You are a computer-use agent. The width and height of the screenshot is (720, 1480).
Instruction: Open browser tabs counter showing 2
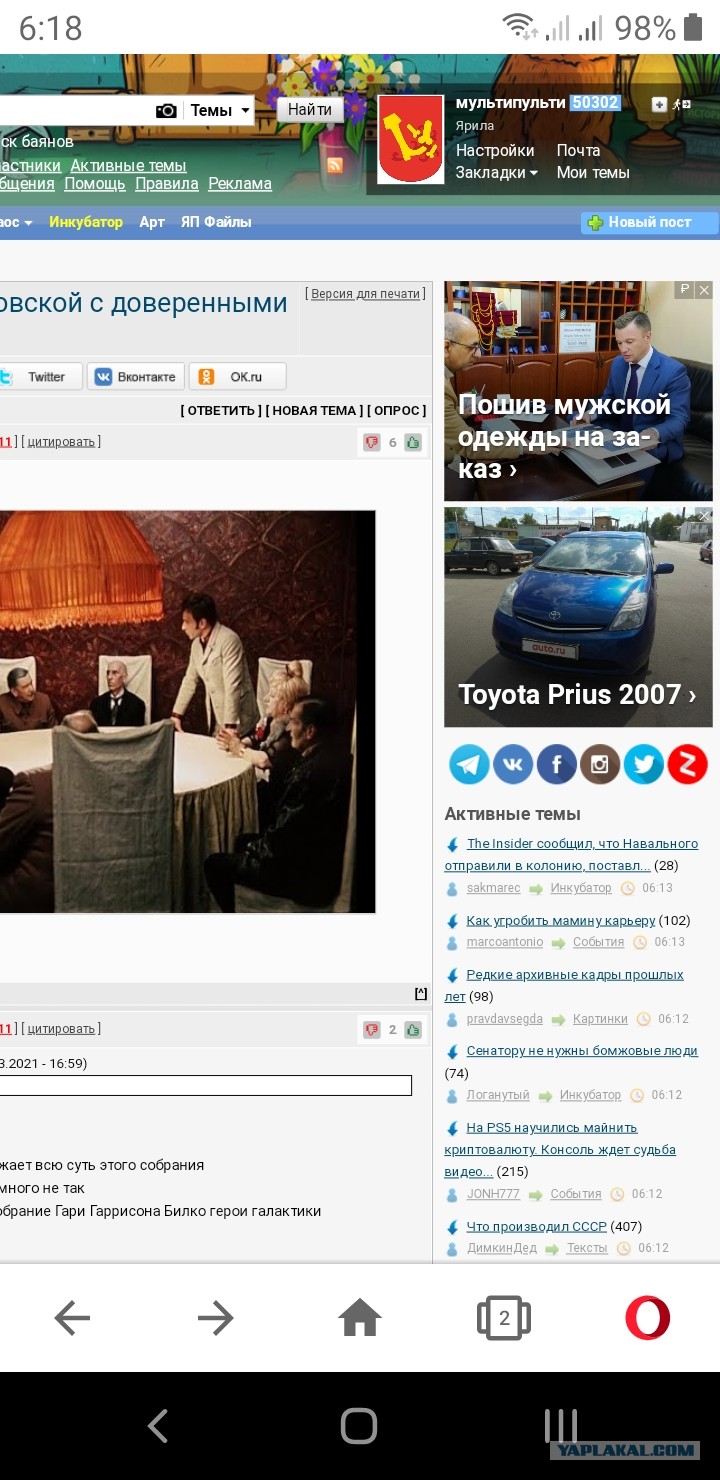pos(504,1318)
